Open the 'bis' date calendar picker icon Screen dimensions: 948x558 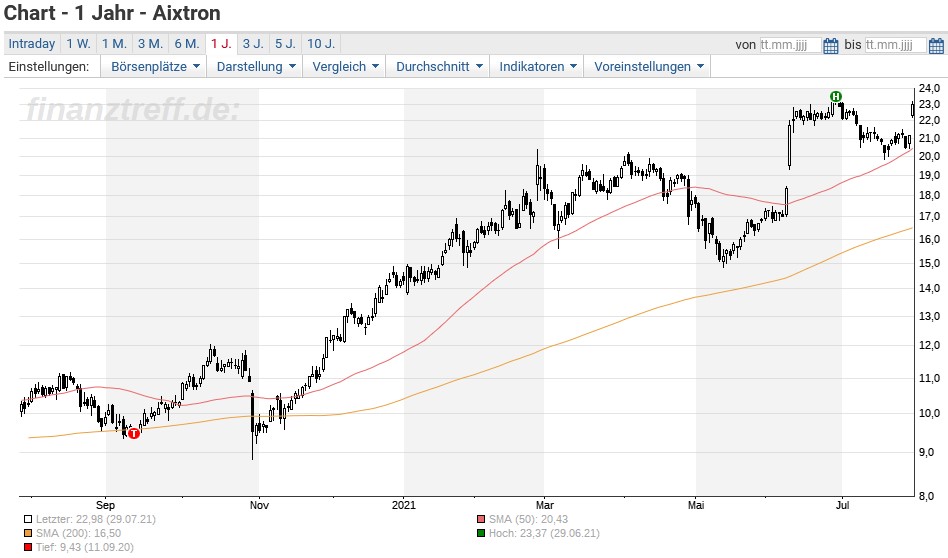coord(936,45)
